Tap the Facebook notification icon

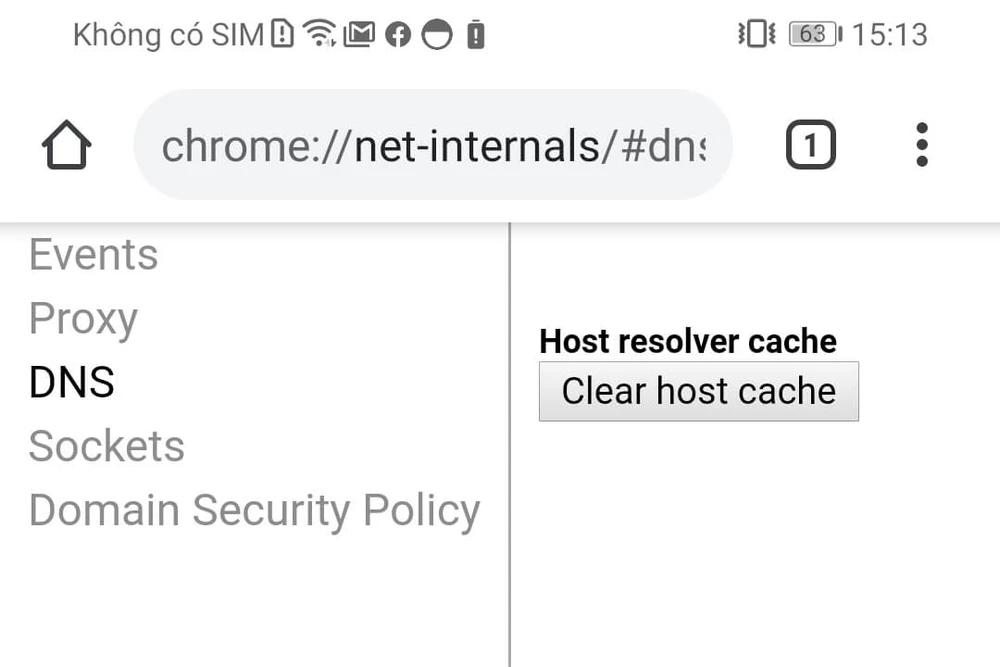399,33
